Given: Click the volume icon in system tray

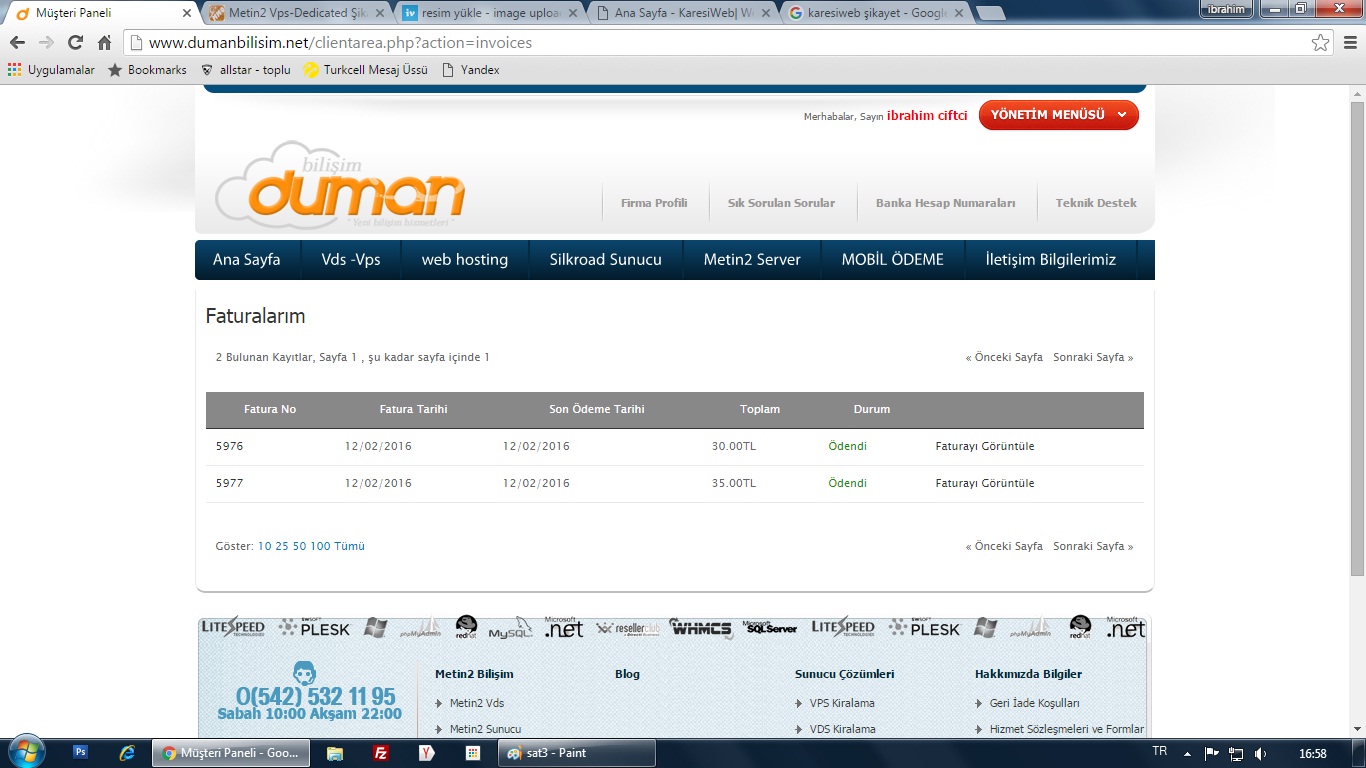Looking at the screenshot, I should [x=1260, y=753].
